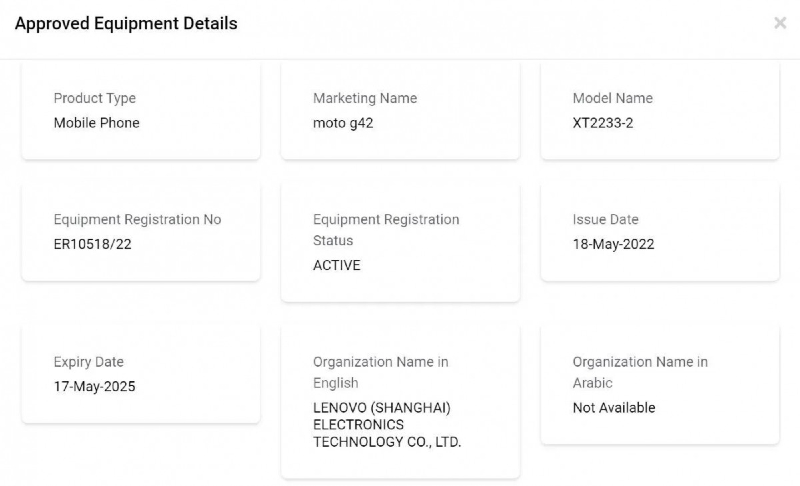The width and height of the screenshot is (800, 486).
Task: Click the Organization Name in English label
Action: click(381, 372)
